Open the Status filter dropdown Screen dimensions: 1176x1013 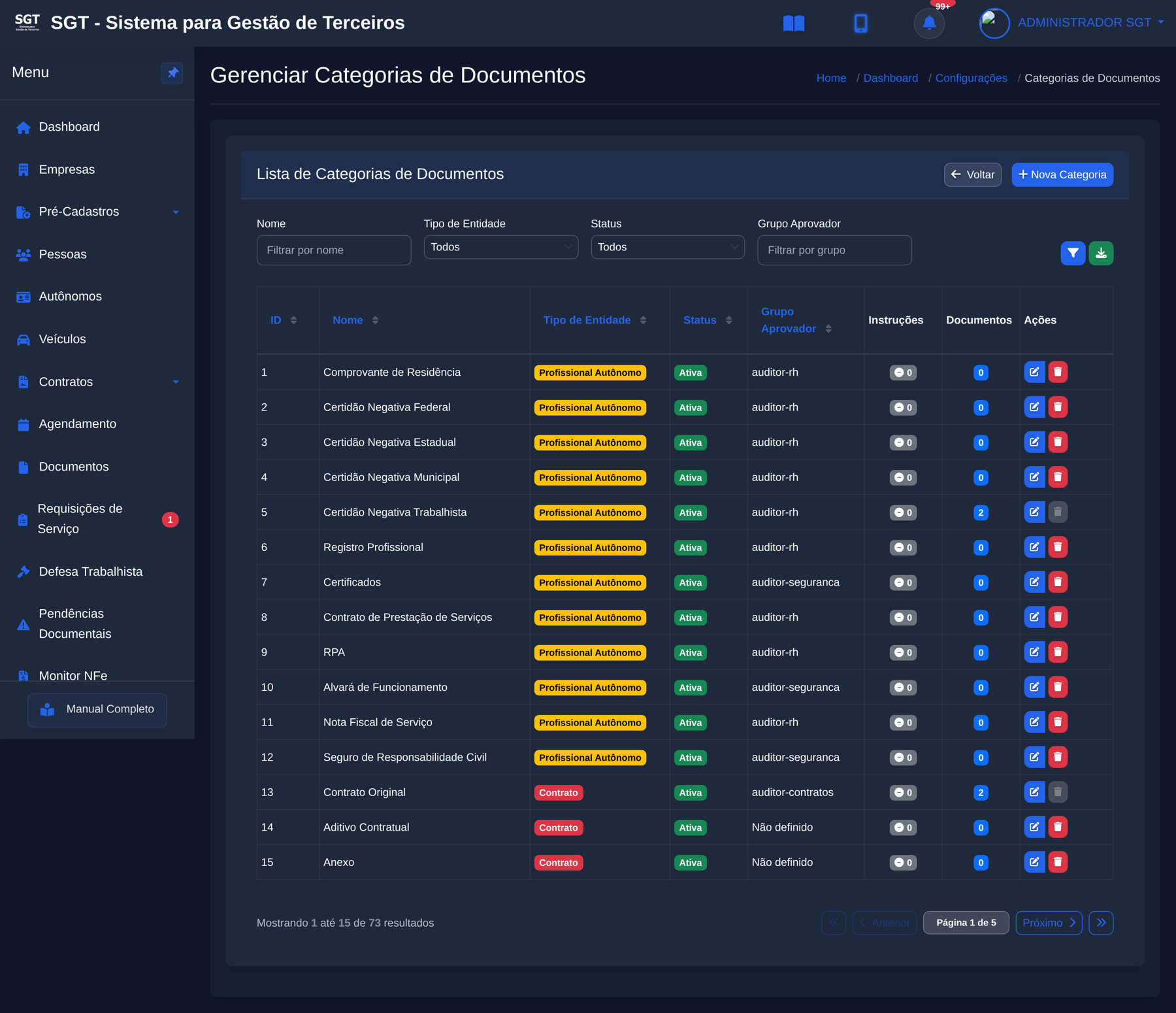tap(668, 247)
